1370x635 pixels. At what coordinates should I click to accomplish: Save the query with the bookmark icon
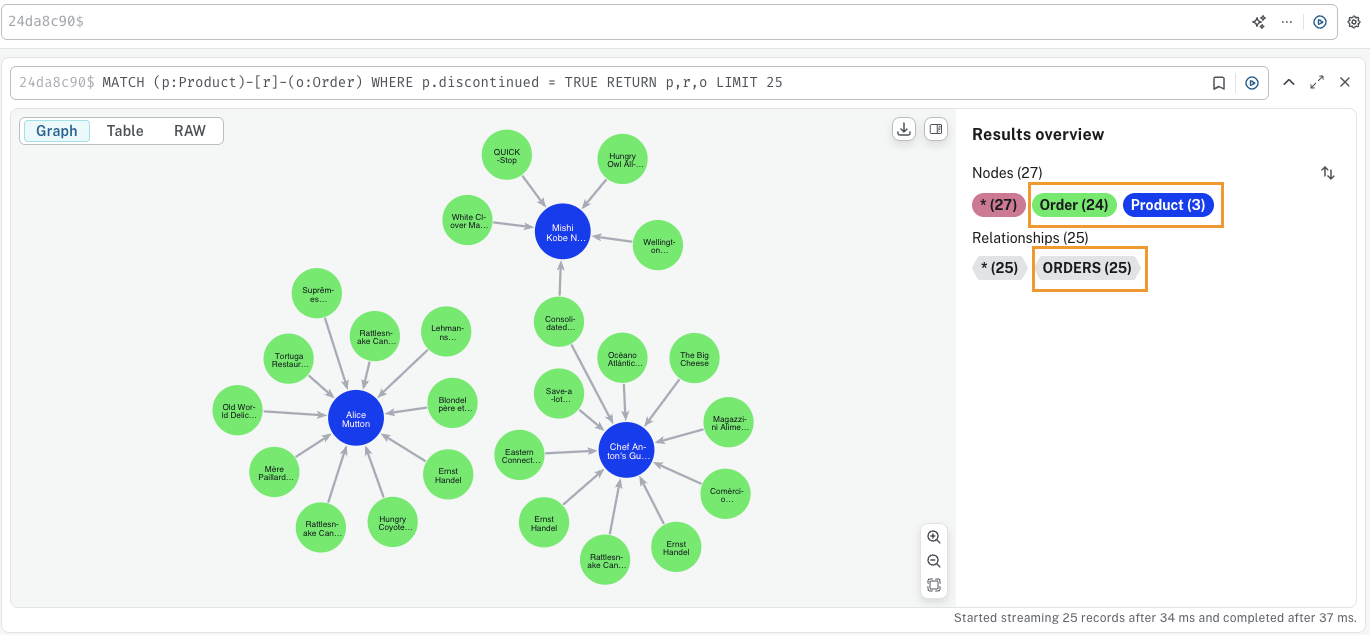pyautogui.click(x=1219, y=83)
